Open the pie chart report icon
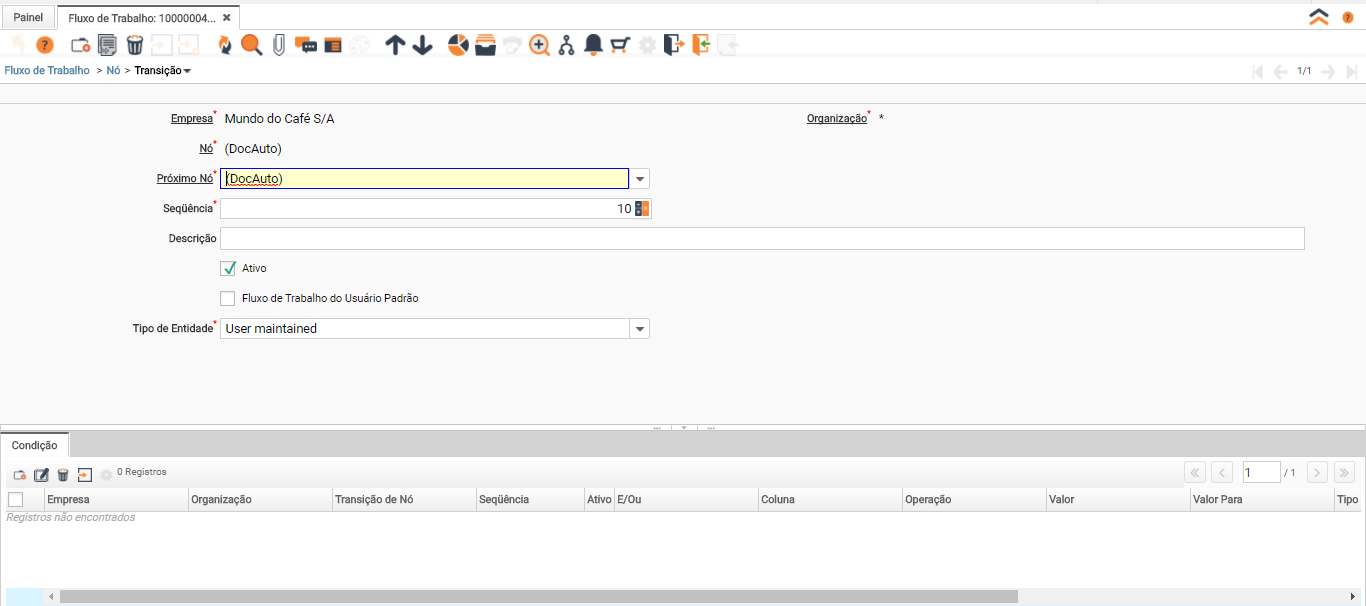1366x606 pixels. tap(458, 45)
